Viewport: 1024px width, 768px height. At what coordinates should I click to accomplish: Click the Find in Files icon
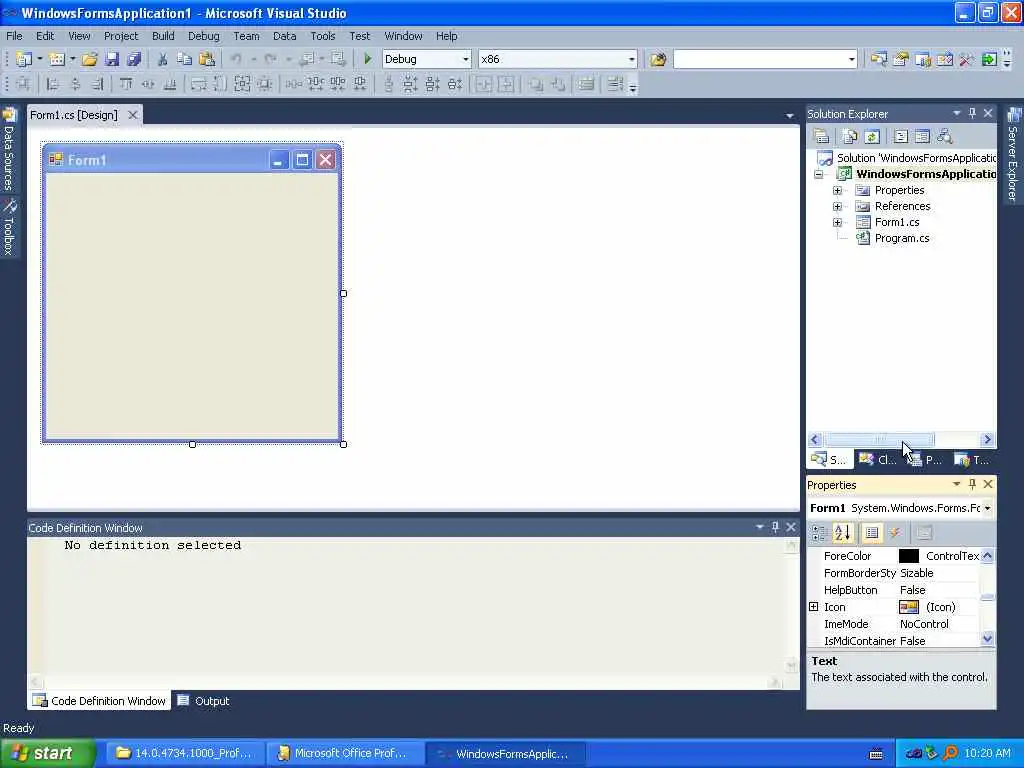coord(658,59)
